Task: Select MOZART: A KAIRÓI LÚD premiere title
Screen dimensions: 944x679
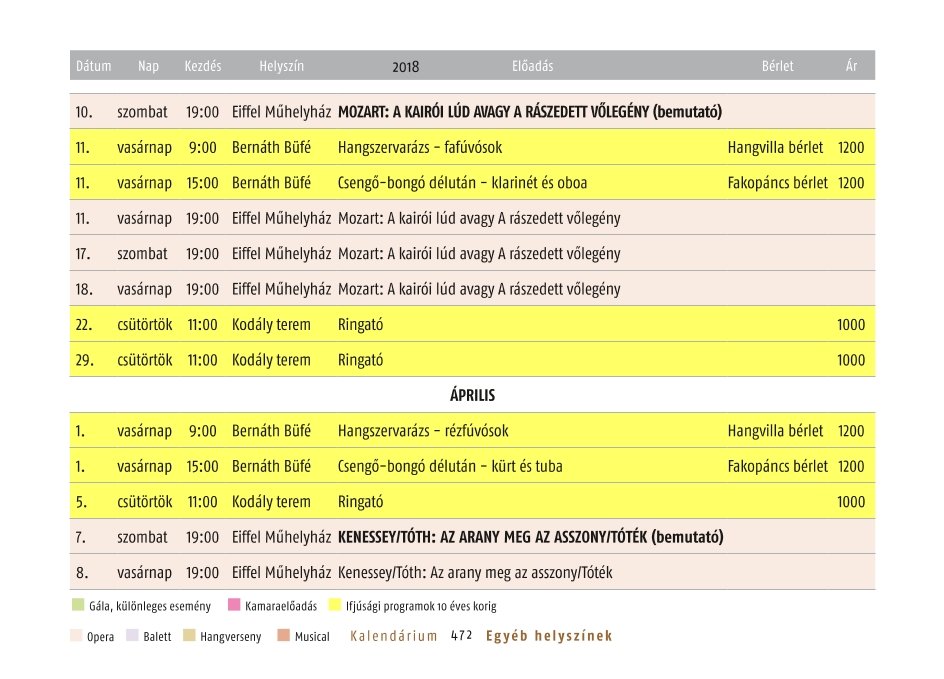Action: 530,112
